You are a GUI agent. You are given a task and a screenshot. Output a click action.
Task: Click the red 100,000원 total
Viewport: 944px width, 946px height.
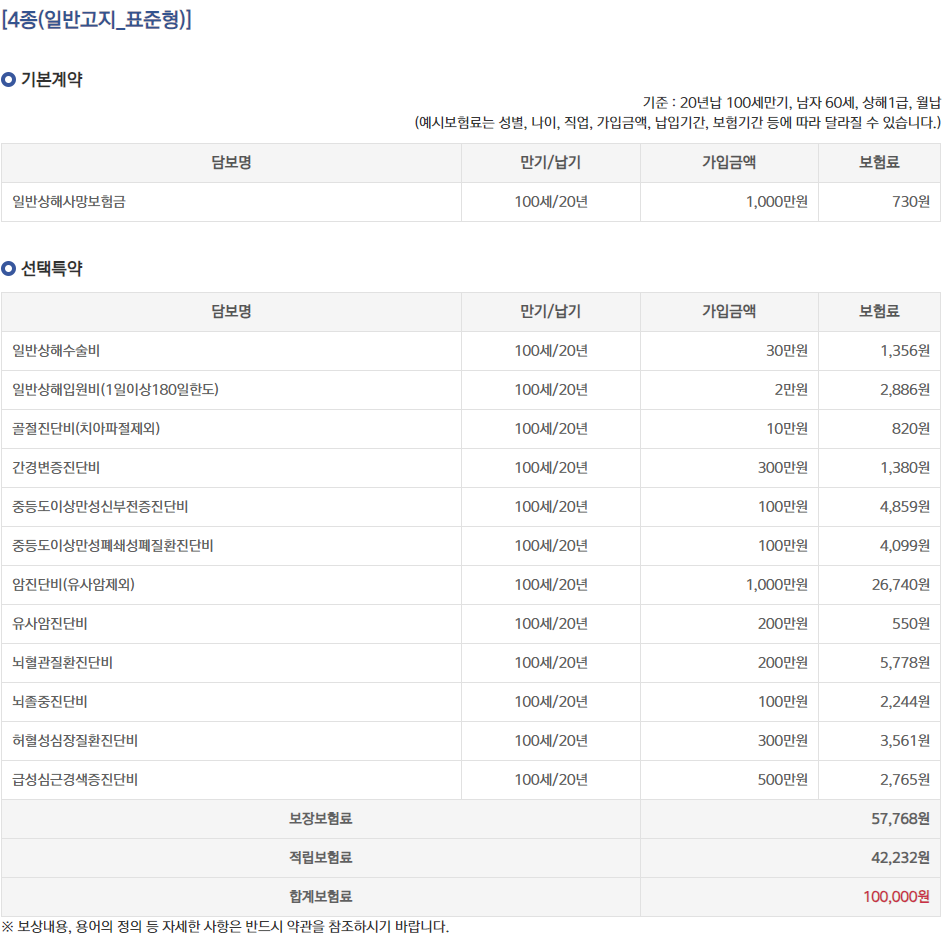(x=896, y=897)
